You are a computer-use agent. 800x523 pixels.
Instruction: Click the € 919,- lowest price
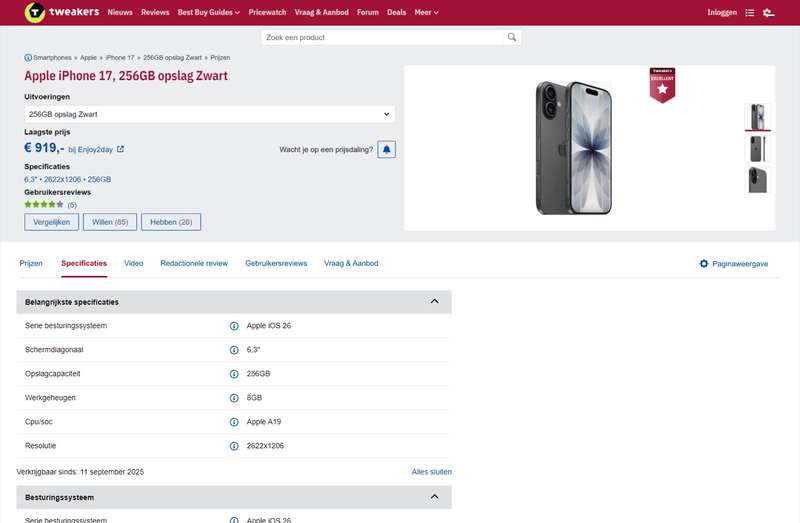[x=44, y=148]
